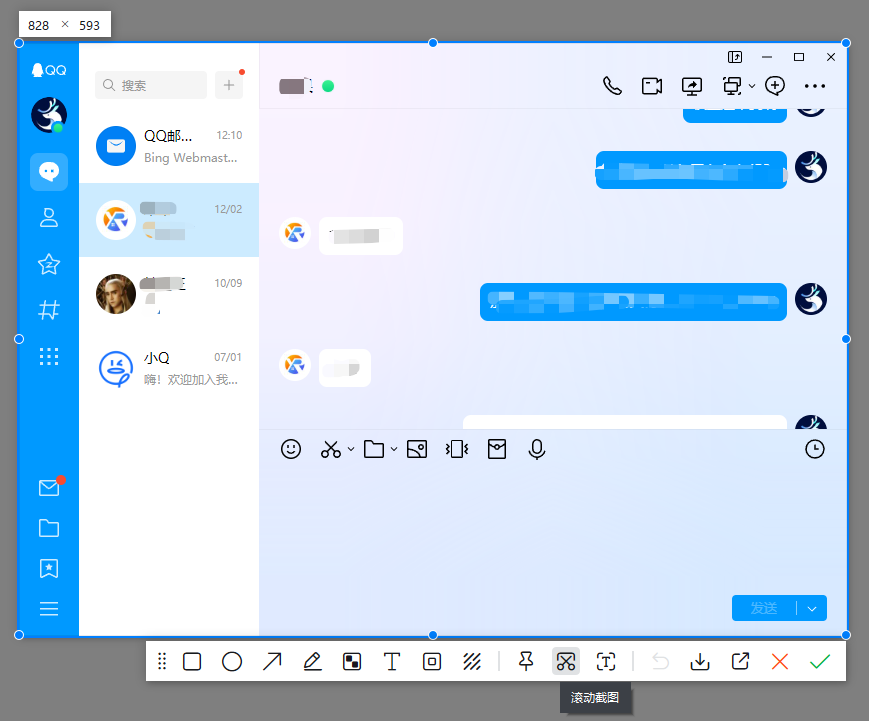Expand the dropdown arrow next to the folder icon

point(394,450)
